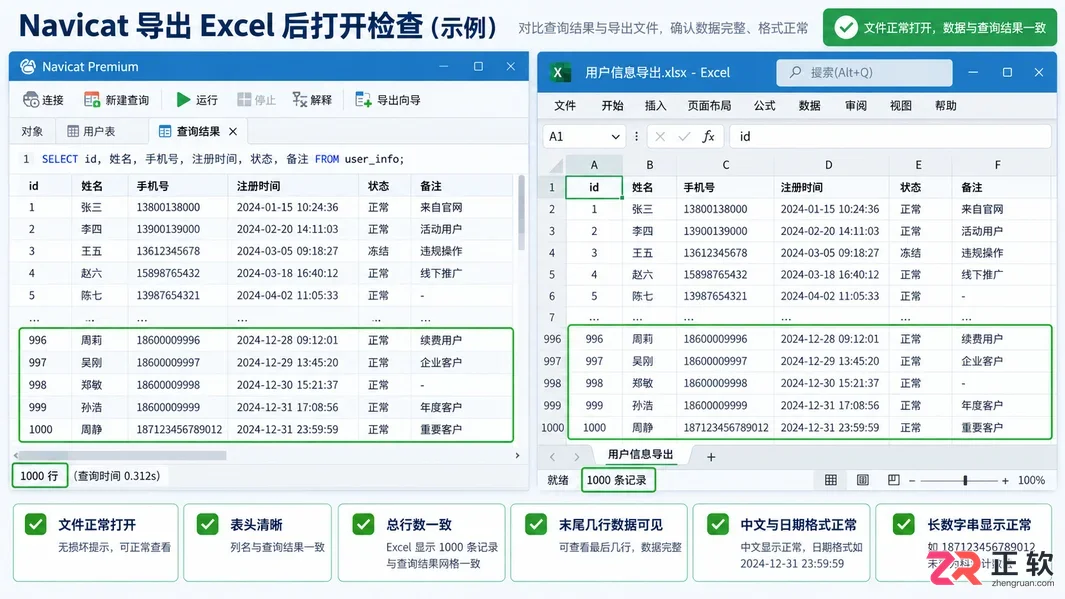The width and height of the screenshot is (1065, 599).
Task: Click the 用户信息导出 sheet tab
Action: point(640,454)
